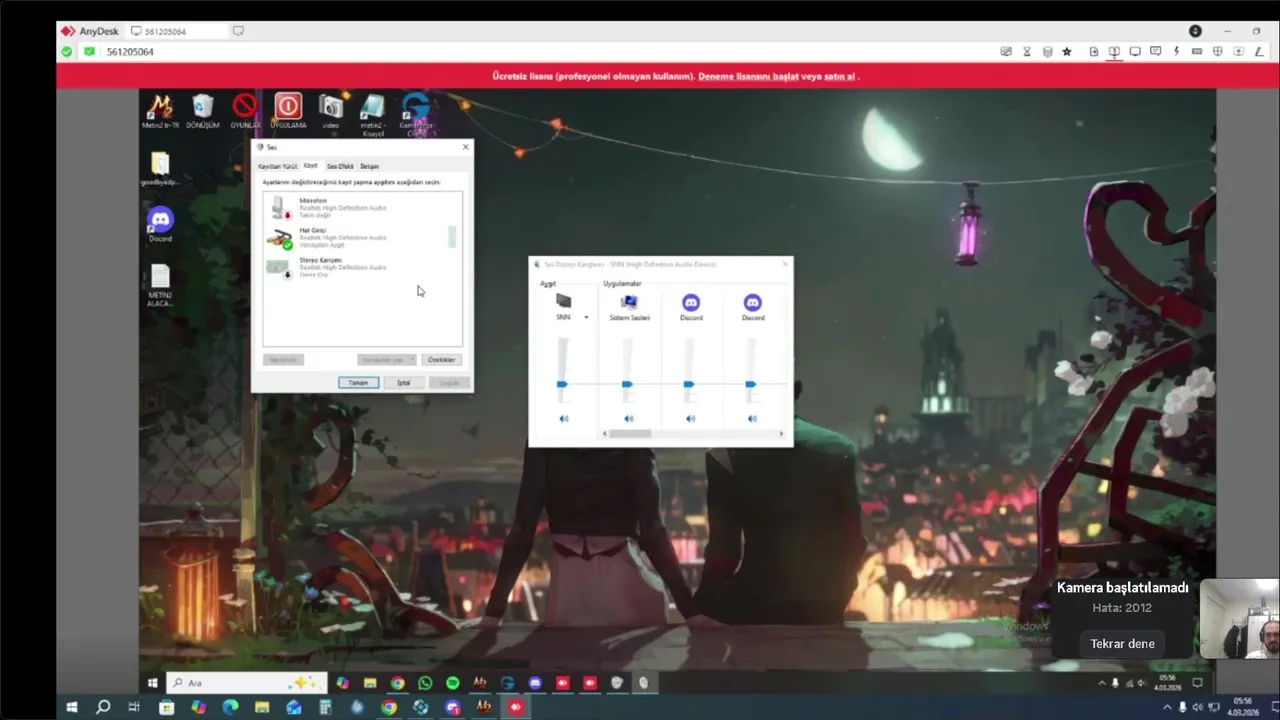Click Tamam button in Ses dialog

coord(358,382)
